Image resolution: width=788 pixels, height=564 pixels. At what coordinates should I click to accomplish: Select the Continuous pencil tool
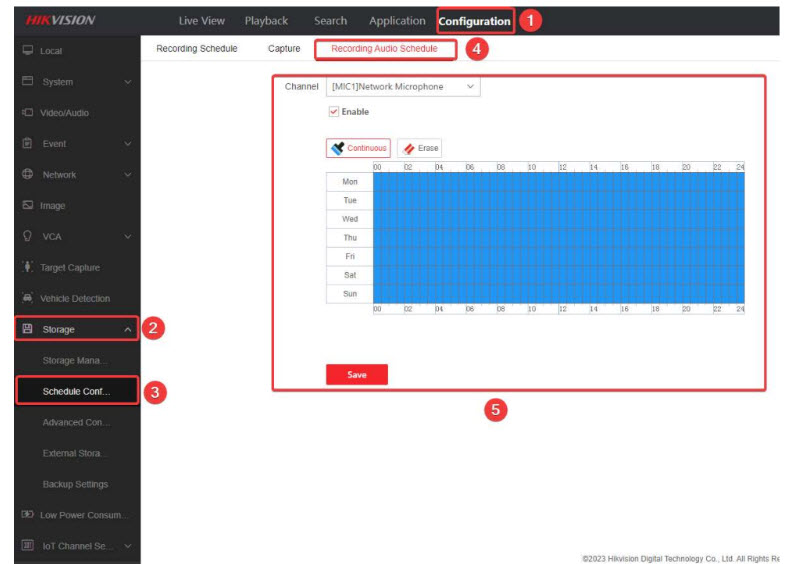[x=358, y=148]
